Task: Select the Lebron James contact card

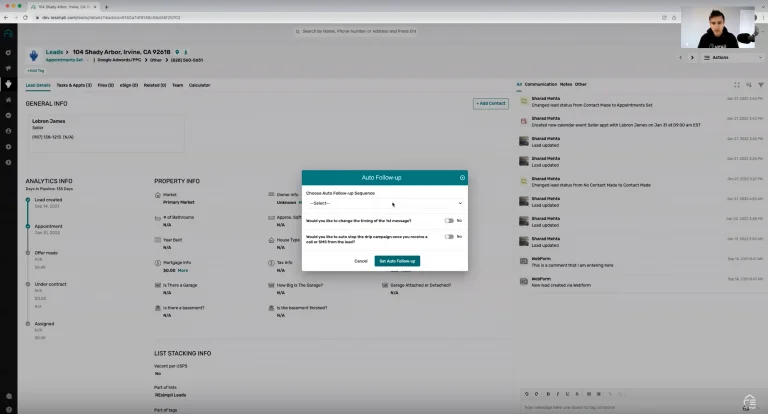Action: [x=106, y=133]
